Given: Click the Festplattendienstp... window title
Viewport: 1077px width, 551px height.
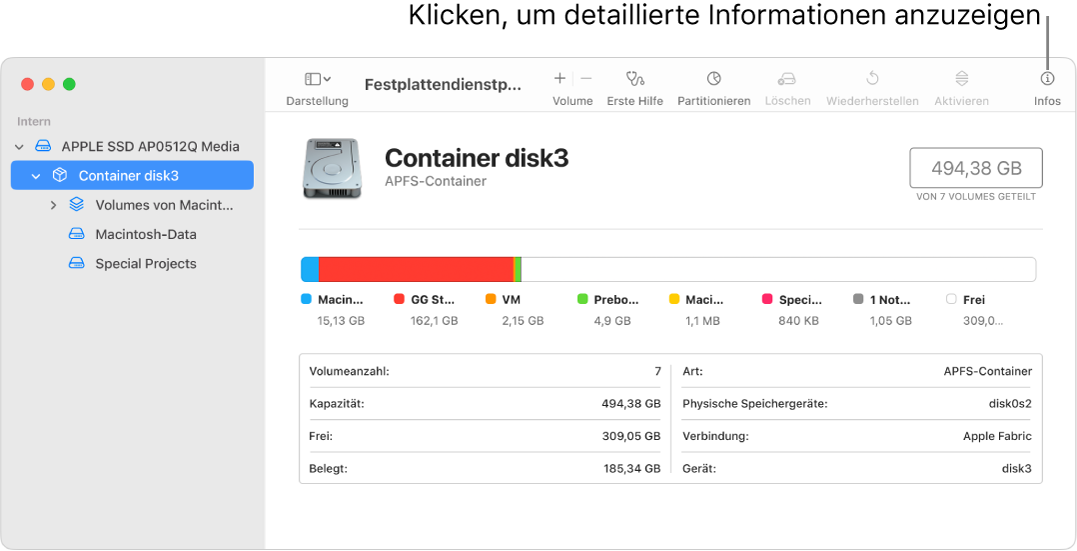Looking at the screenshot, I should coord(443,85).
